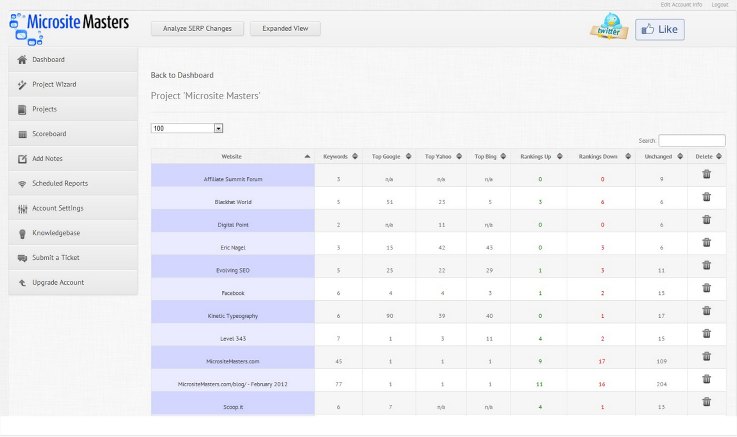Delete the Evolving SEO row
The image size is (737, 437).
(706, 265)
